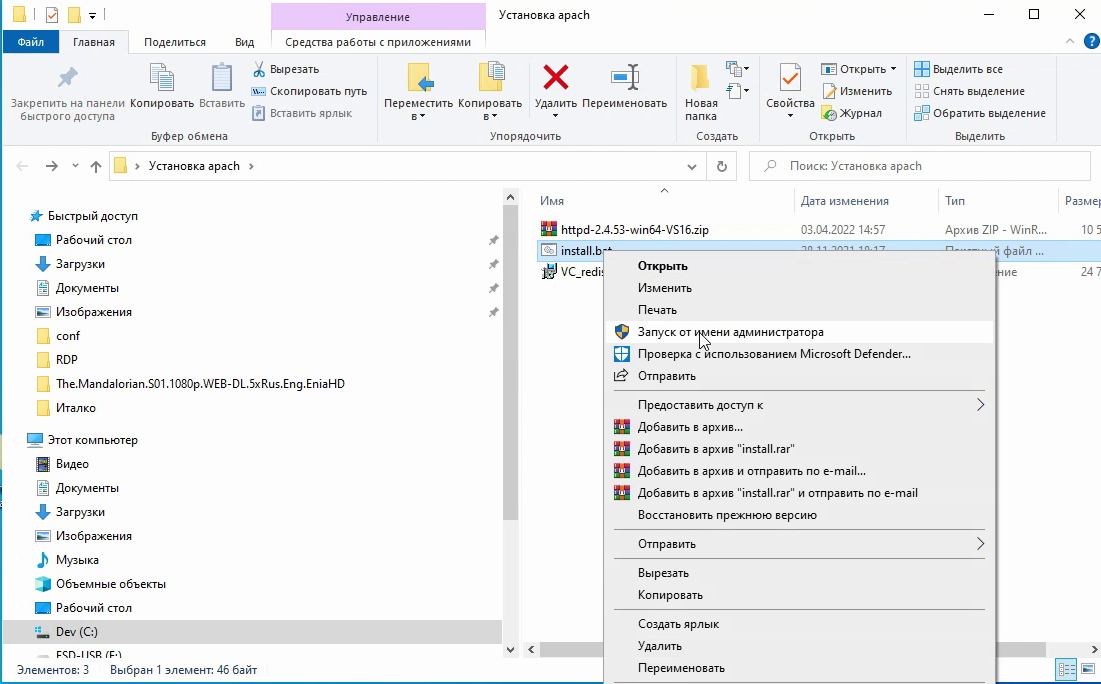Click Cut scissors in the ribbon
The width and height of the screenshot is (1101, 684).
pyautogui.click(x=286, y=69)
